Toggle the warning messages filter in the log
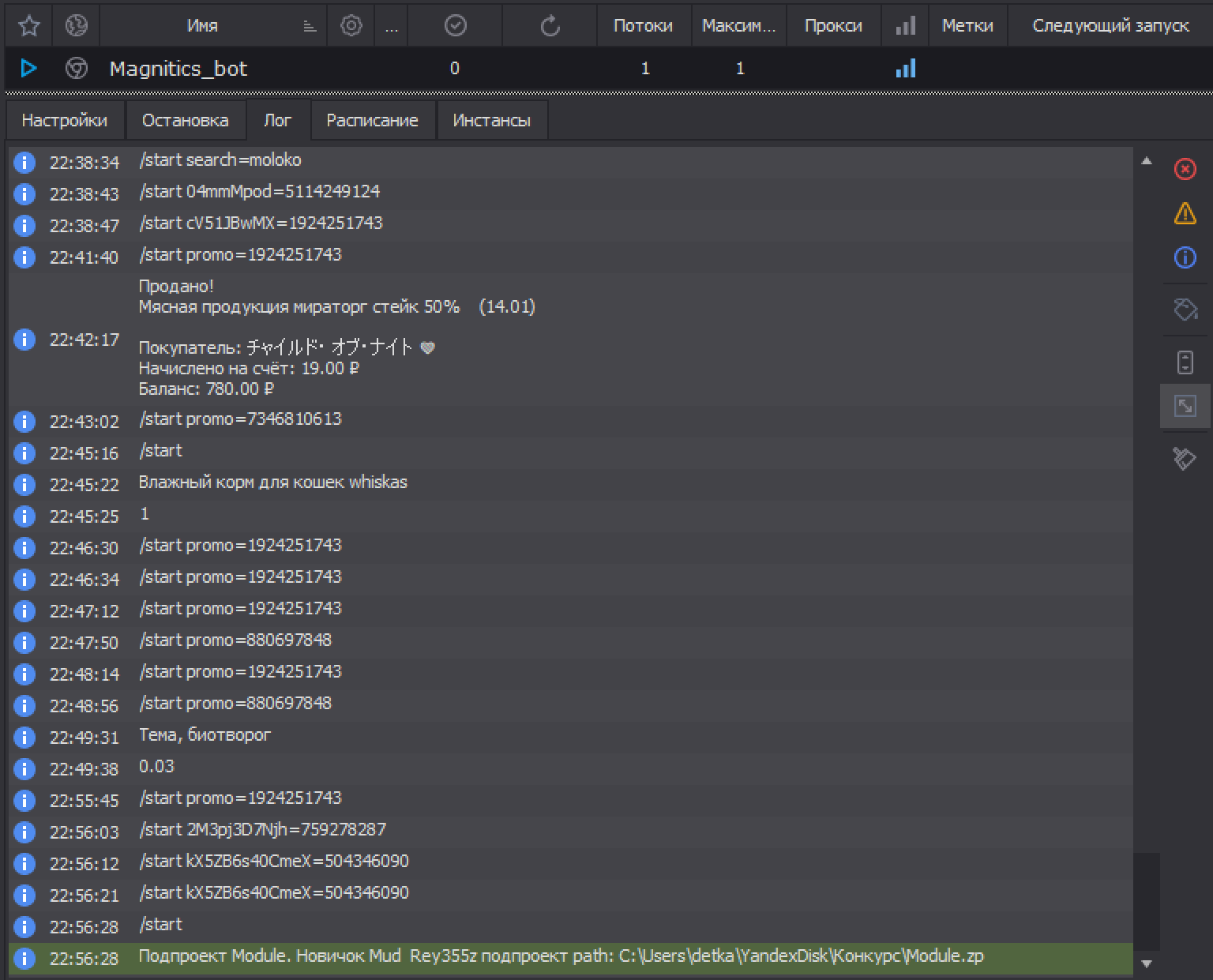The height and width of the screenshot is (980, 1213). pyautogui.click(x=1185, y=213)
